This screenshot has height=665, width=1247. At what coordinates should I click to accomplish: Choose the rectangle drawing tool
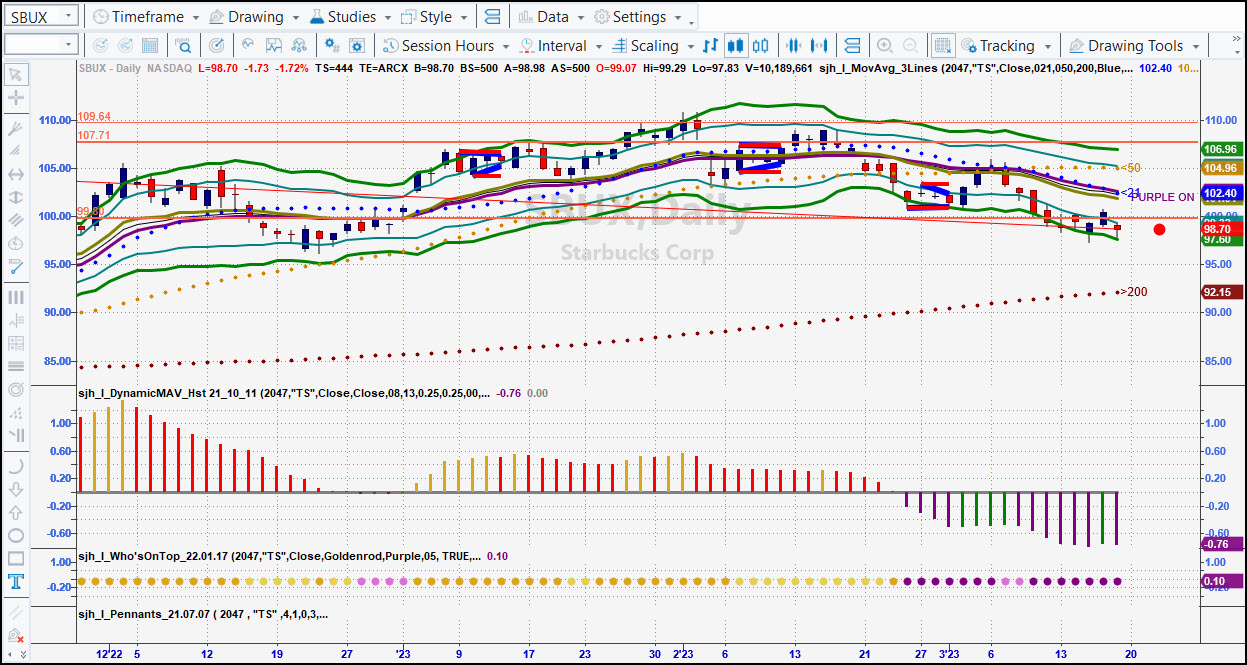[16, 558]
